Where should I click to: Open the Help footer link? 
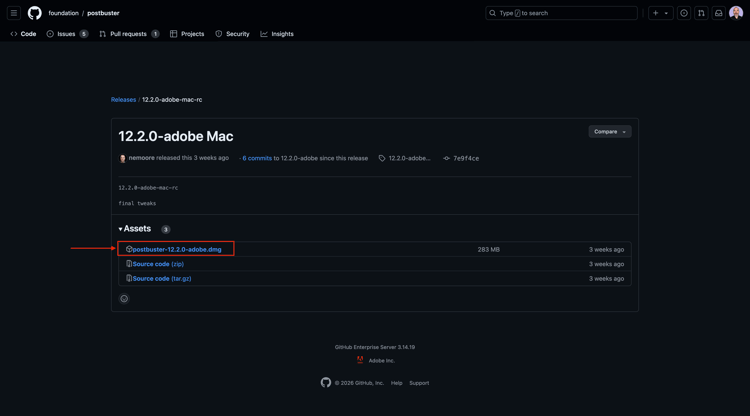396,383
